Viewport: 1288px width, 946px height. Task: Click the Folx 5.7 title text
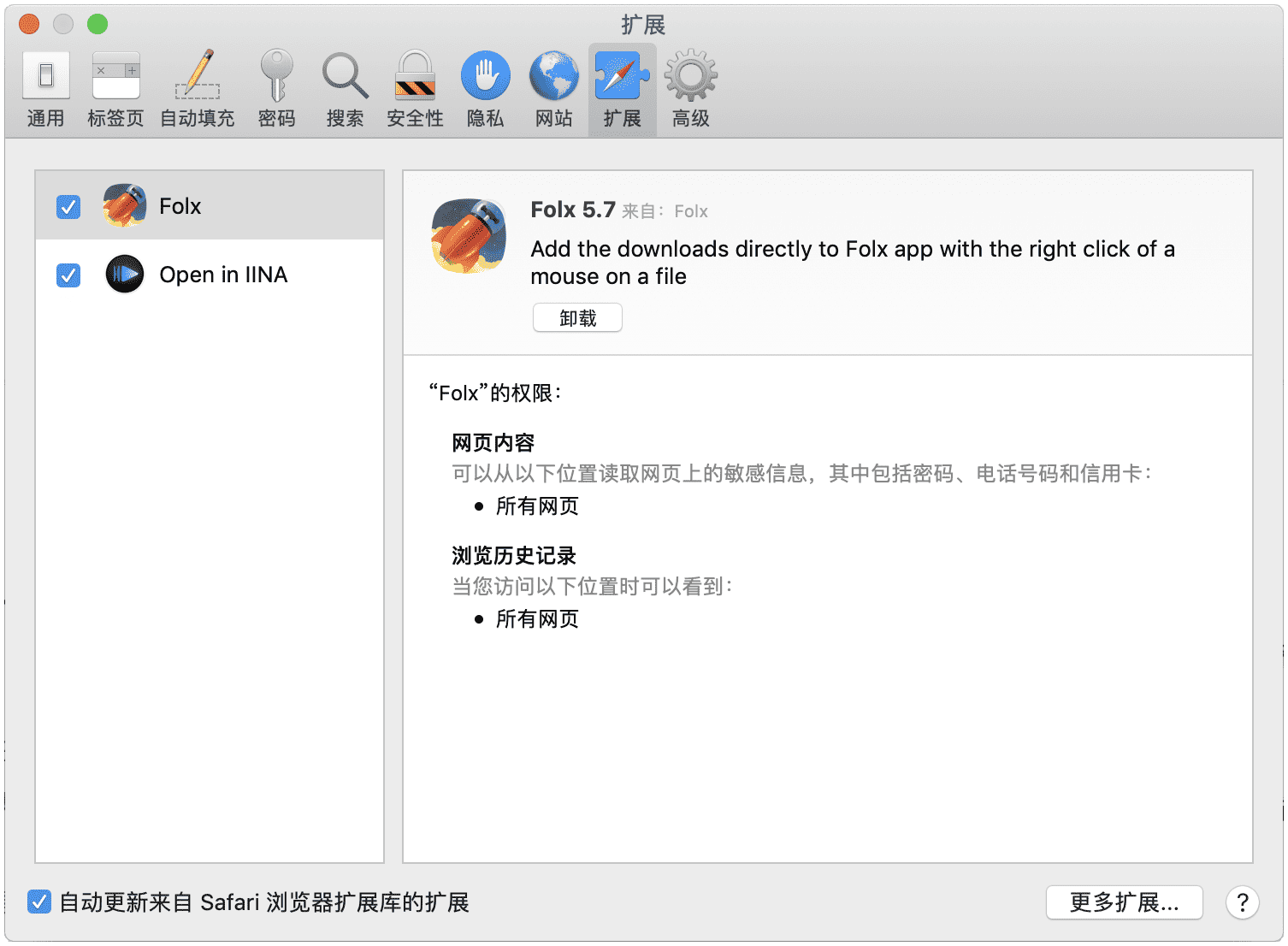[573, 210]
